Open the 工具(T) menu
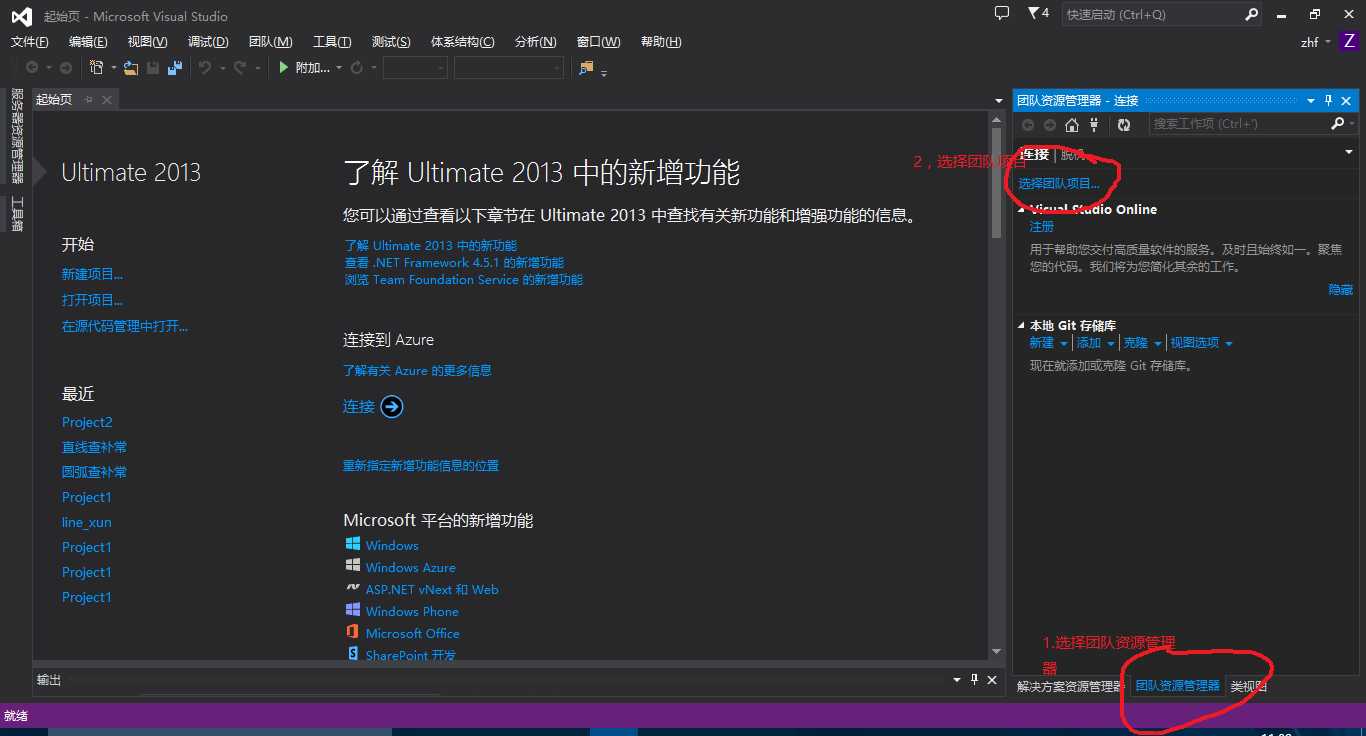The width and height of the screenshot is (1366, 736). (x=332, y=42)
